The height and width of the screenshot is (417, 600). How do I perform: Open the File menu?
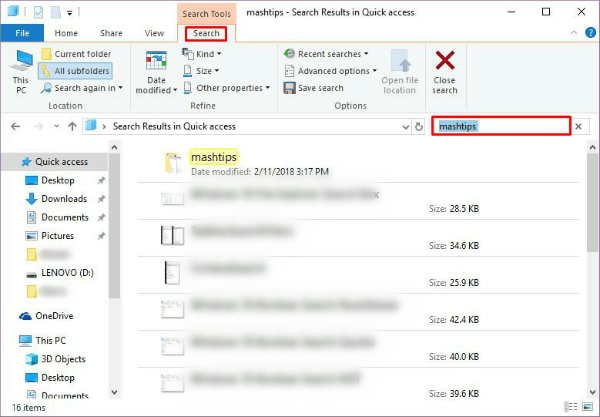[22, 33]
